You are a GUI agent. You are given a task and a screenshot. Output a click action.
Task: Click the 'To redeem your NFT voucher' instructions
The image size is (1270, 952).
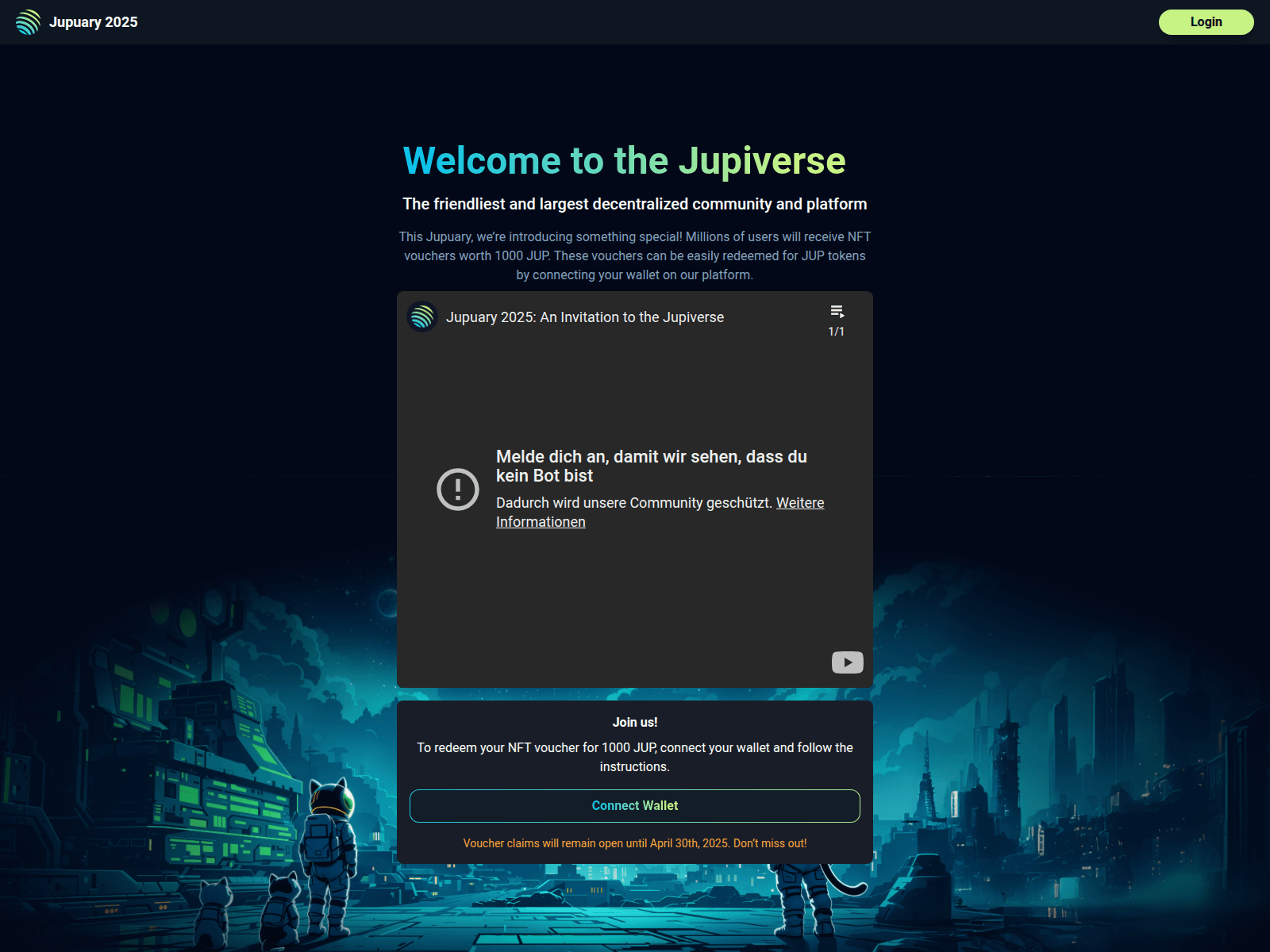634,757
